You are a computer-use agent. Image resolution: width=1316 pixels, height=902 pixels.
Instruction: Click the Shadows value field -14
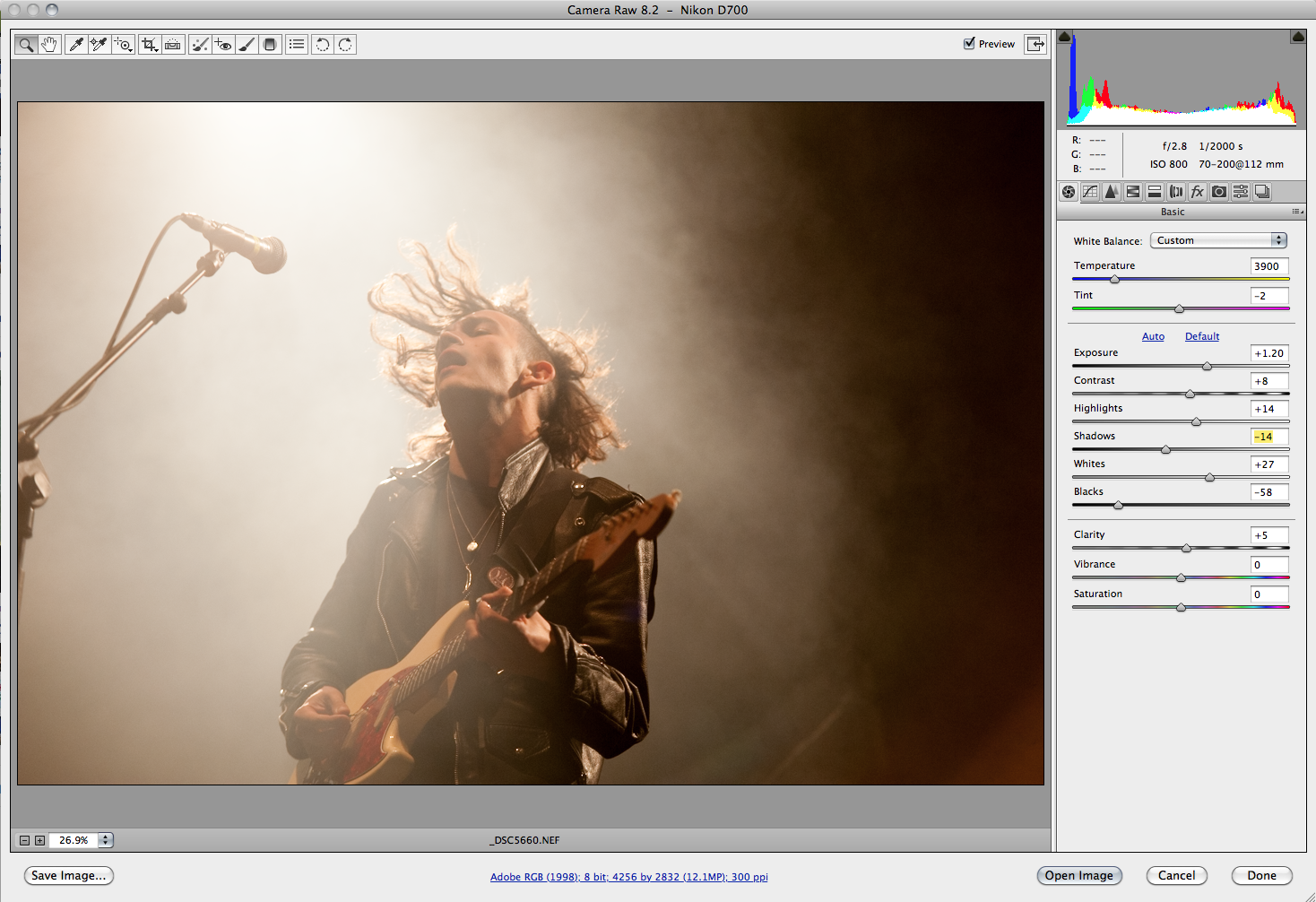pyautogui.click(x=1269, y=437)
